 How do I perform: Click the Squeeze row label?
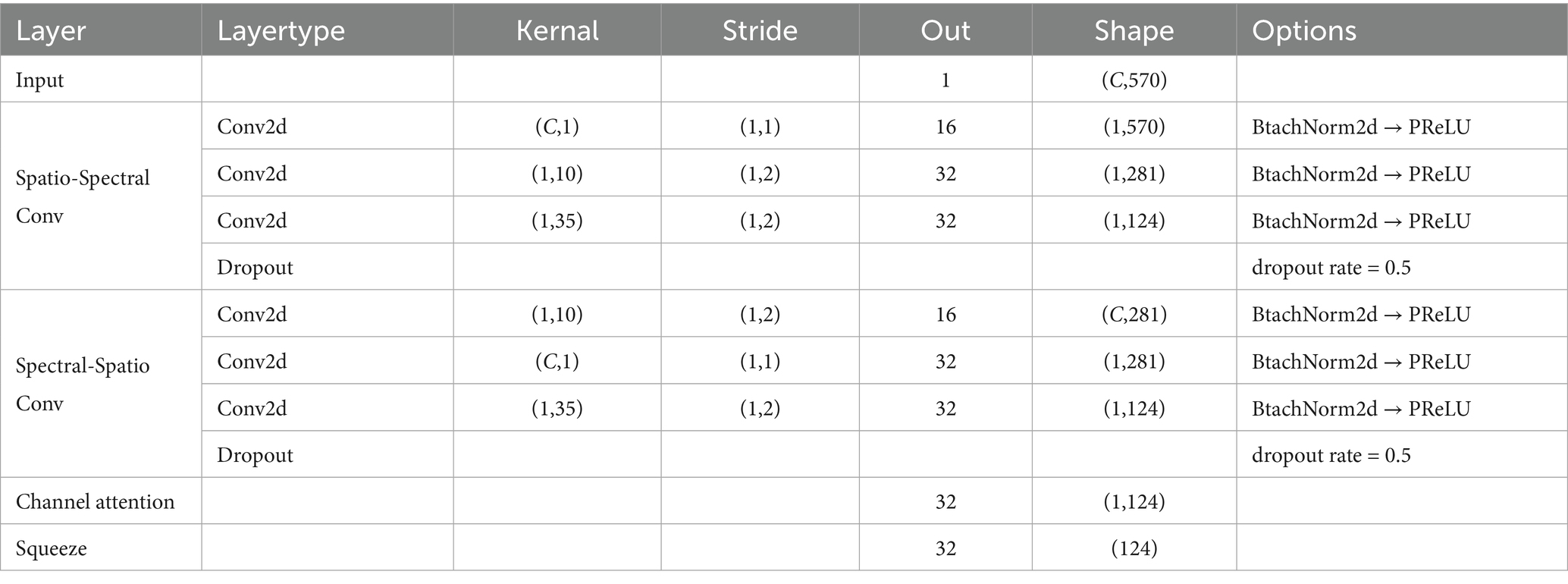point(52,548)
